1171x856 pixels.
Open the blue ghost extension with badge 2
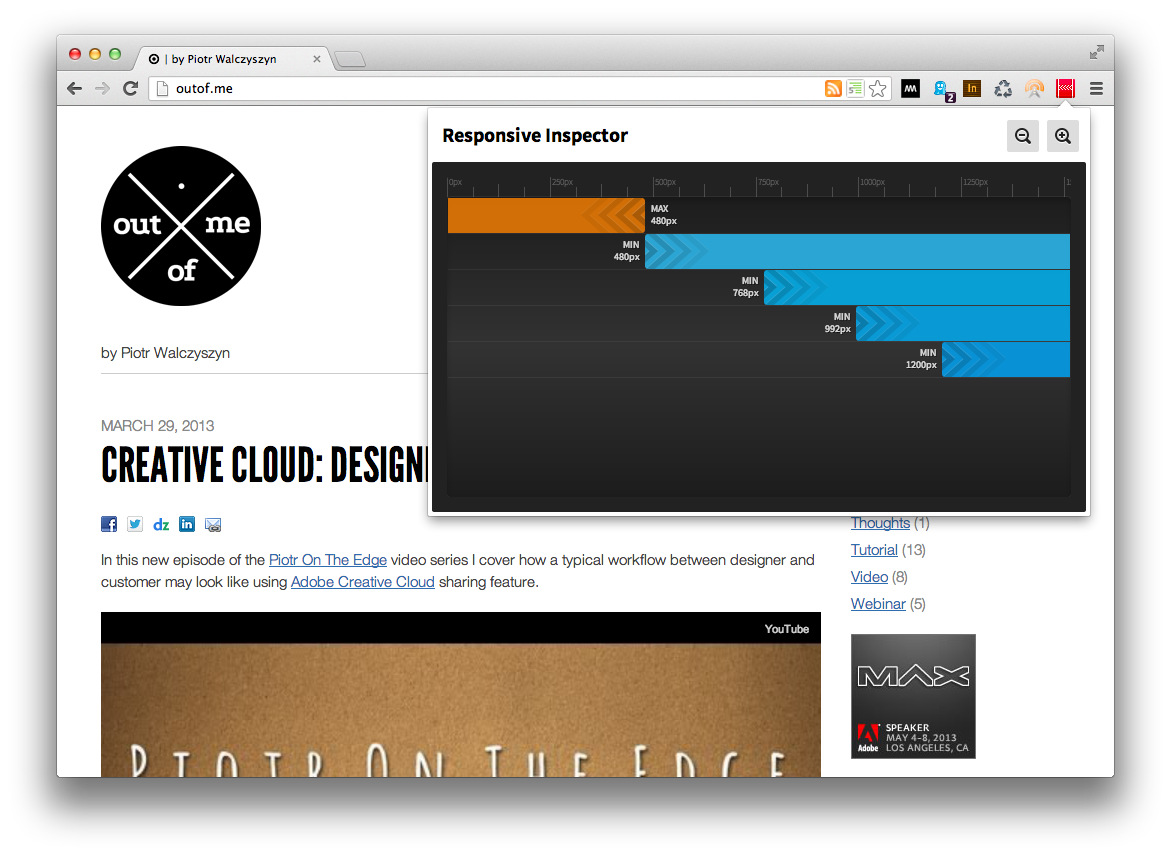(943, 90)
